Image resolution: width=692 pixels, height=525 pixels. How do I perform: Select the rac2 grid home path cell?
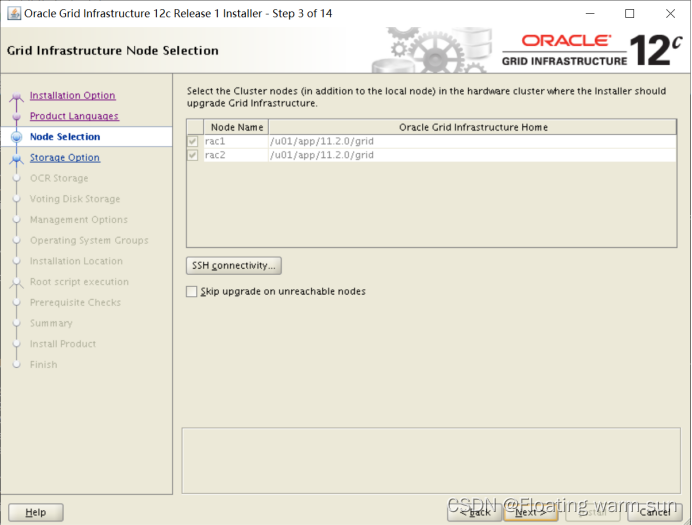[472, 155]
